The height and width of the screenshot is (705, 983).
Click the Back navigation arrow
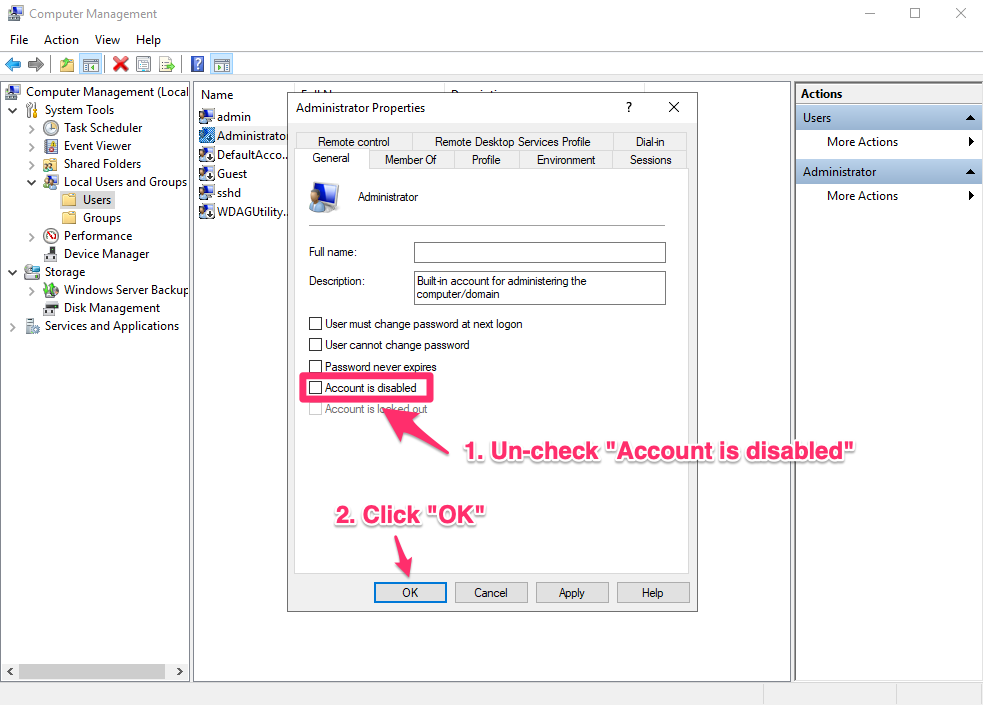tap(13, 64)
